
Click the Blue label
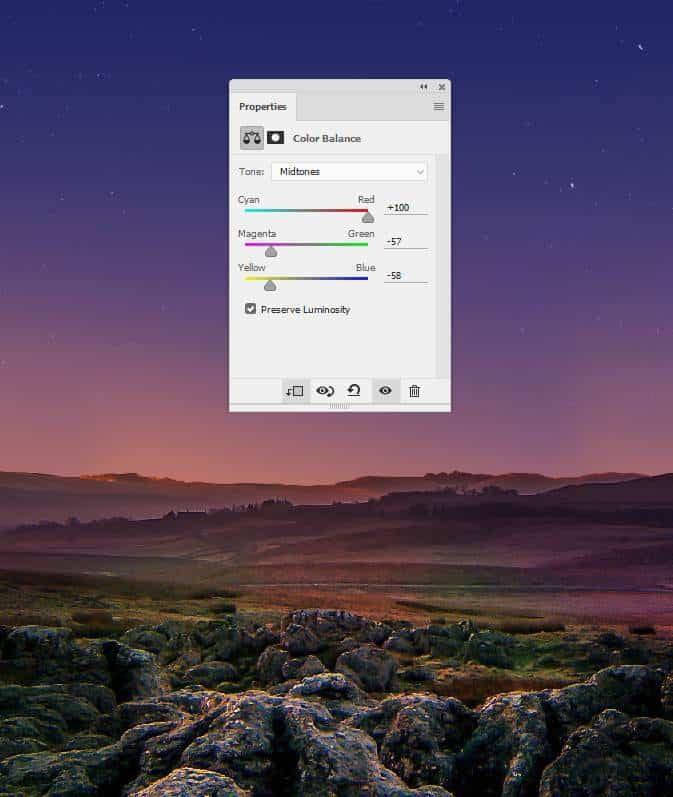(365, 267)
